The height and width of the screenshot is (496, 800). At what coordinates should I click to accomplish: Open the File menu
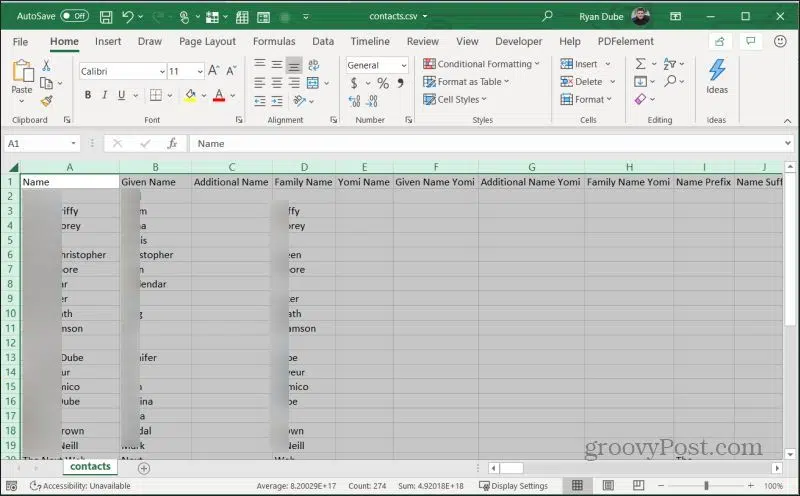tap(20, 41)
